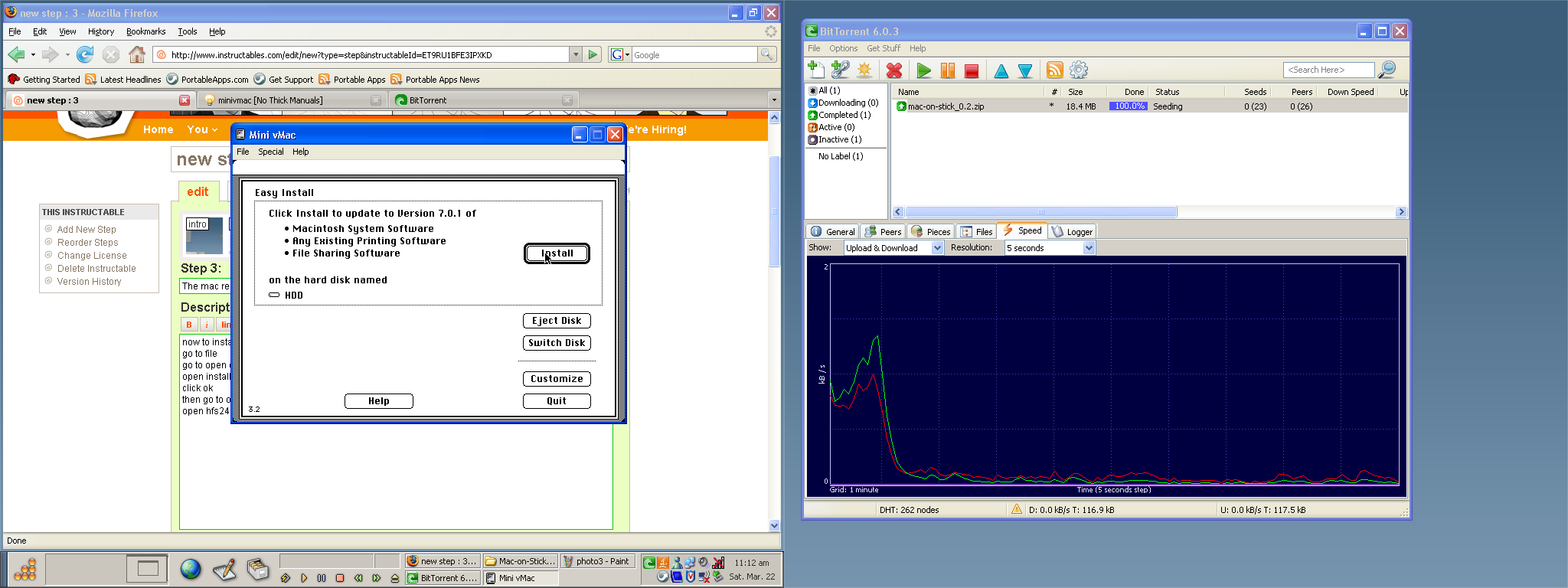This screenshot has width=1568, height=588.
Task: Click red X Remove torrent icon
Action: tap(893, 70)
